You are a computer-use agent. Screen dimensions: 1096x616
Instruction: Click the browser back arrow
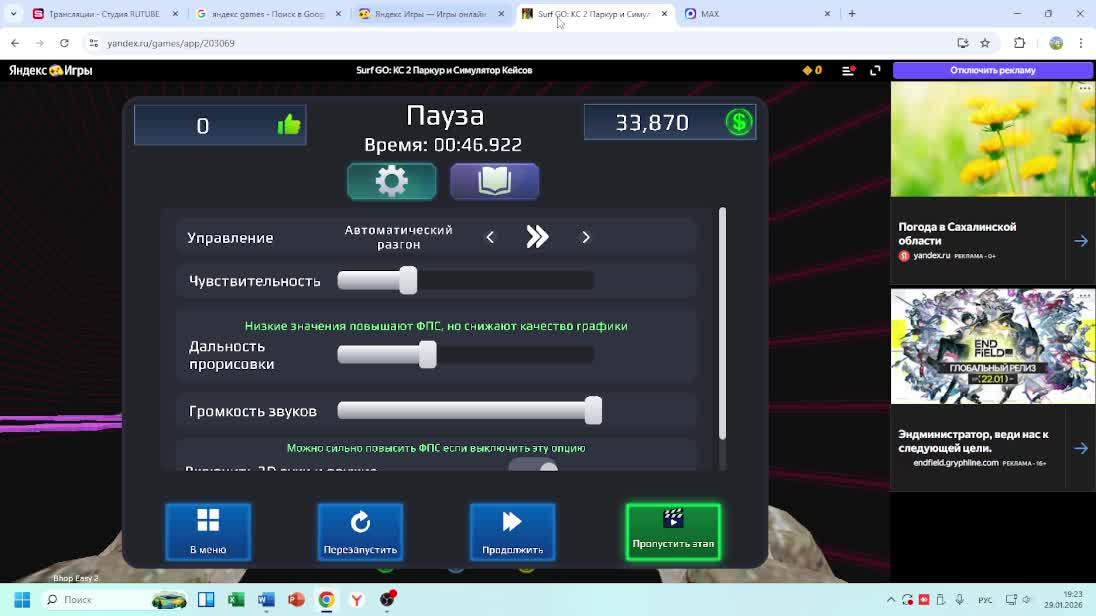click(x=15, y=43)
